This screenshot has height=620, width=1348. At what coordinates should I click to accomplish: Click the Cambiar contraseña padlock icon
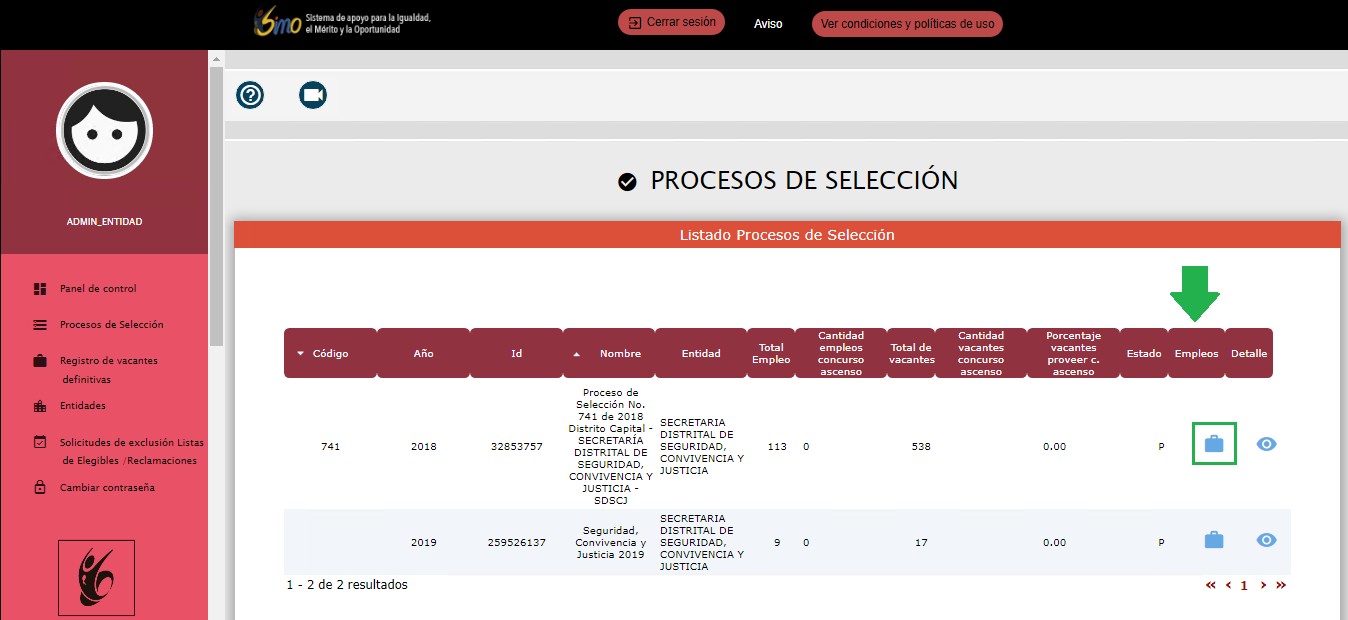pos(40,488)
